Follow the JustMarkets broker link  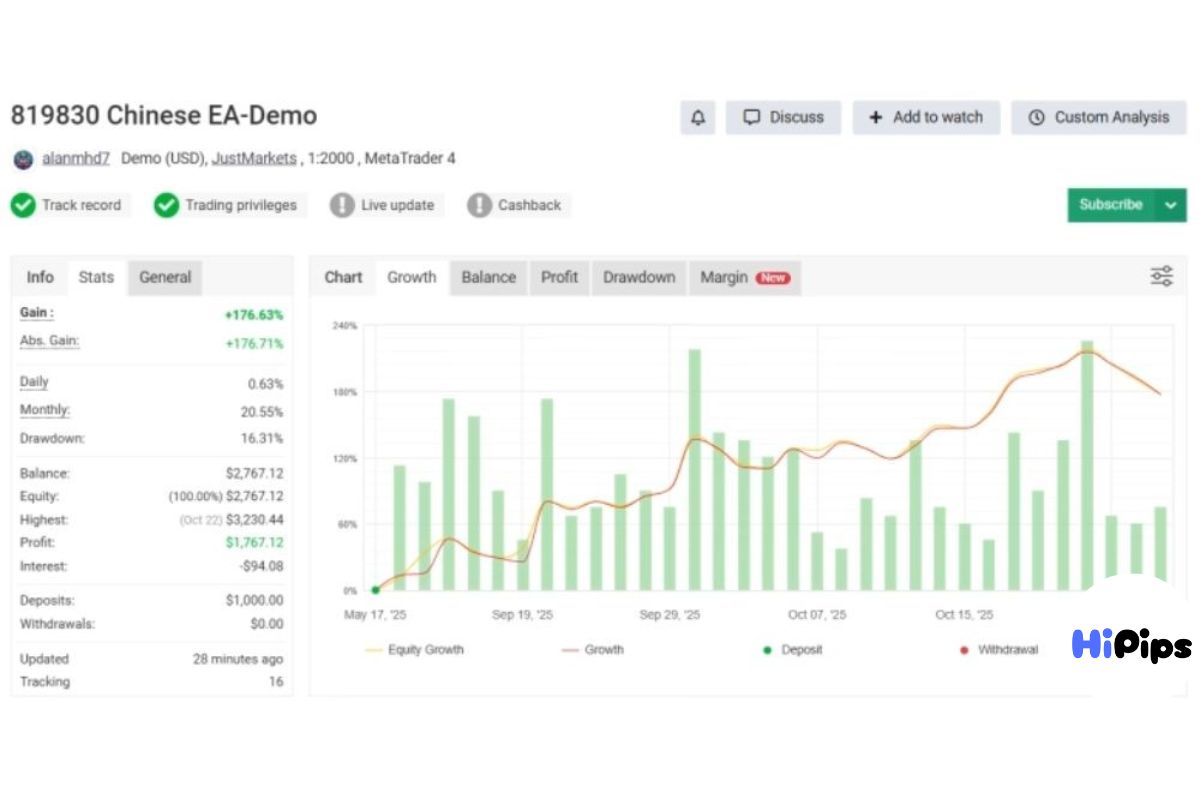pos(254,158)
